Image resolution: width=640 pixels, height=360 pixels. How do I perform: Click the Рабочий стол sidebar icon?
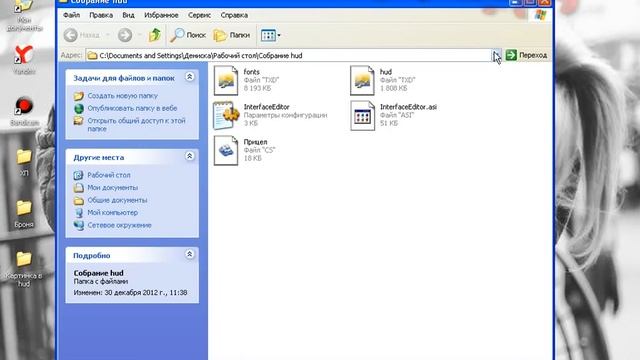pos(78,176)
